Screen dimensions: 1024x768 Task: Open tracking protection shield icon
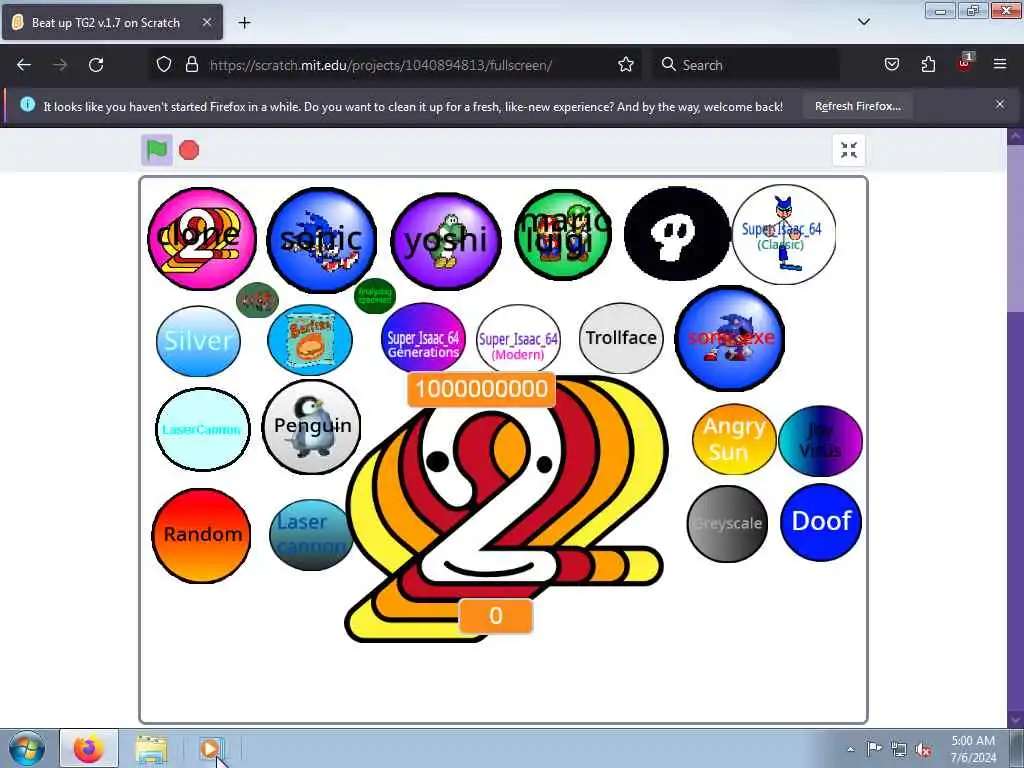point(164,65)
